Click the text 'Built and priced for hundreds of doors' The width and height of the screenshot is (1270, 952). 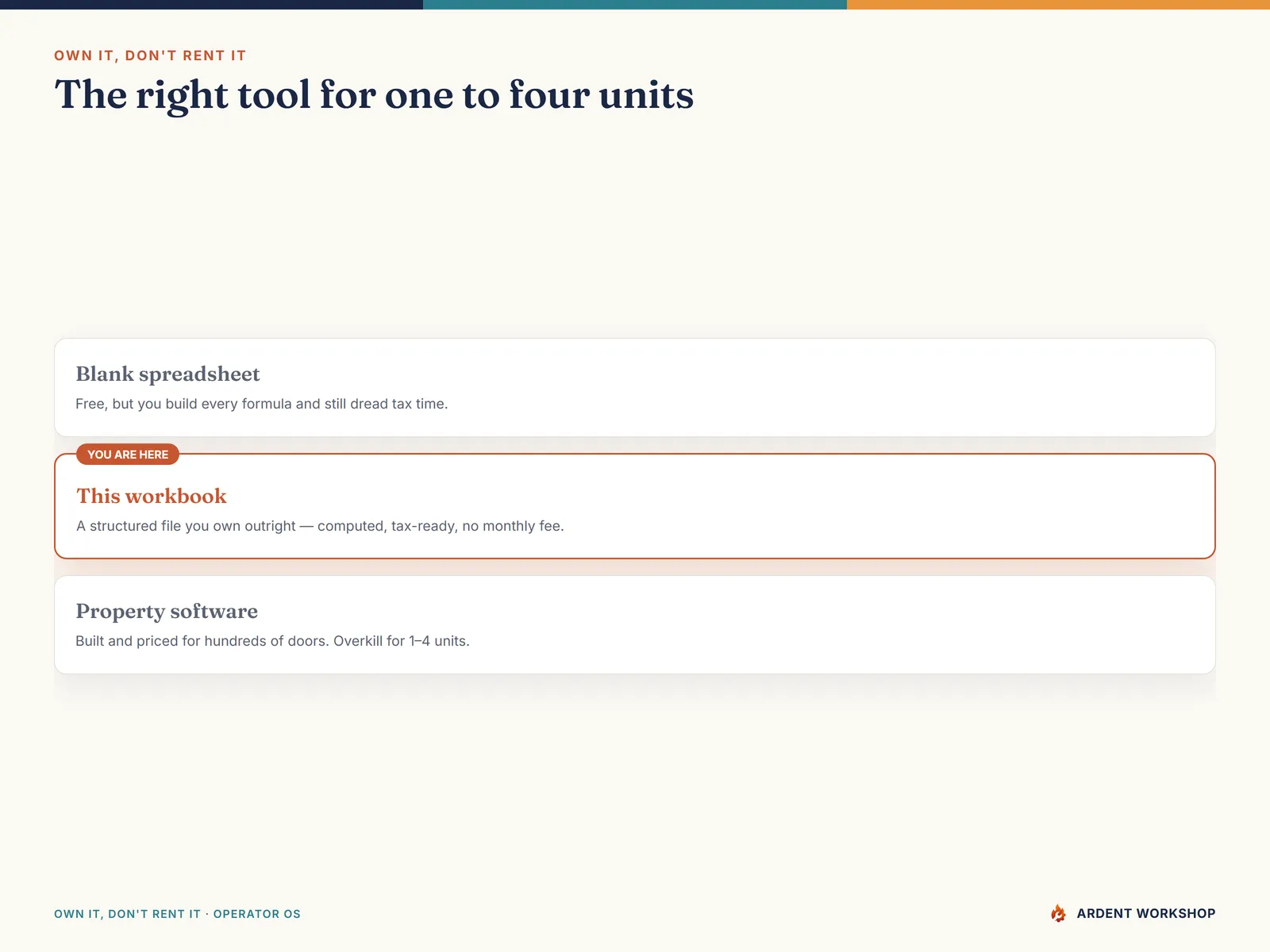pos(202,641)
